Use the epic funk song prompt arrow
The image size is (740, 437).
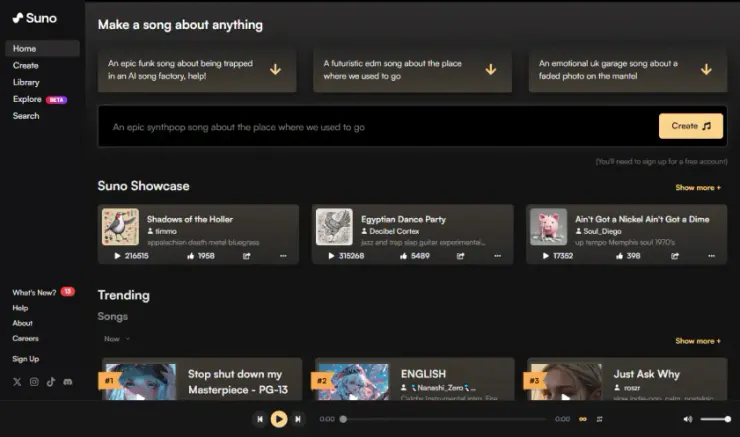coord(275,69)
